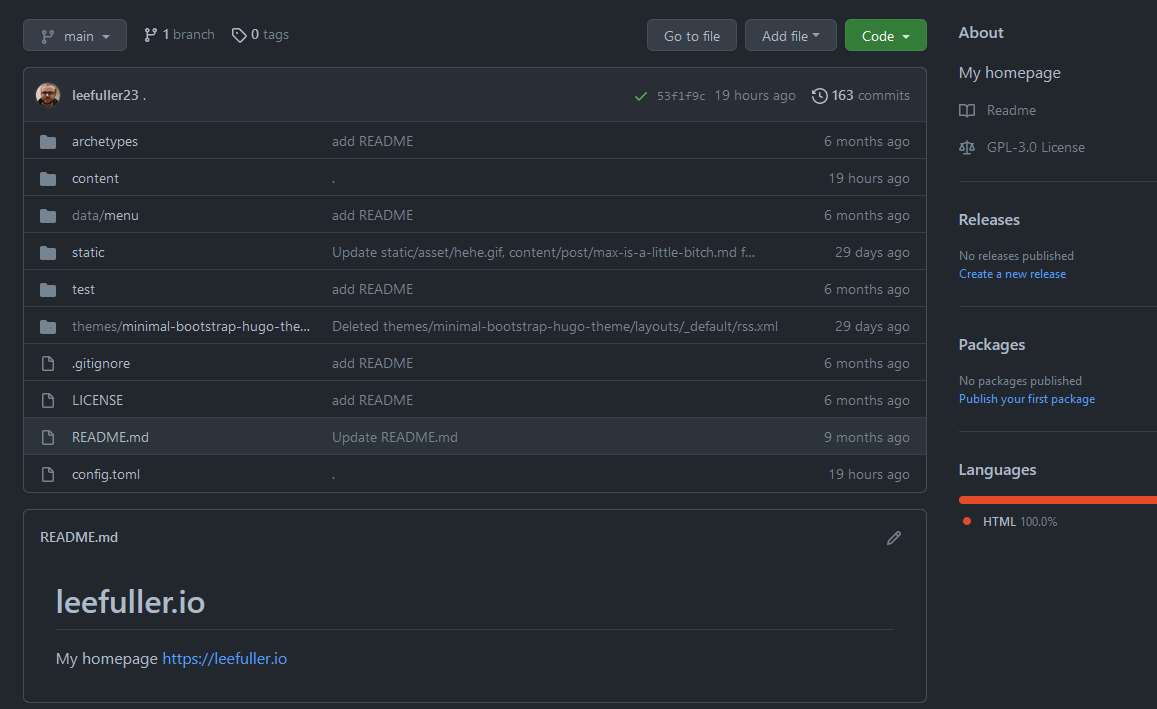This screenshot has width=1157, height=709.
Task: Click the tags icon next to '0 tags'
Action: click(x=238, y=34)
